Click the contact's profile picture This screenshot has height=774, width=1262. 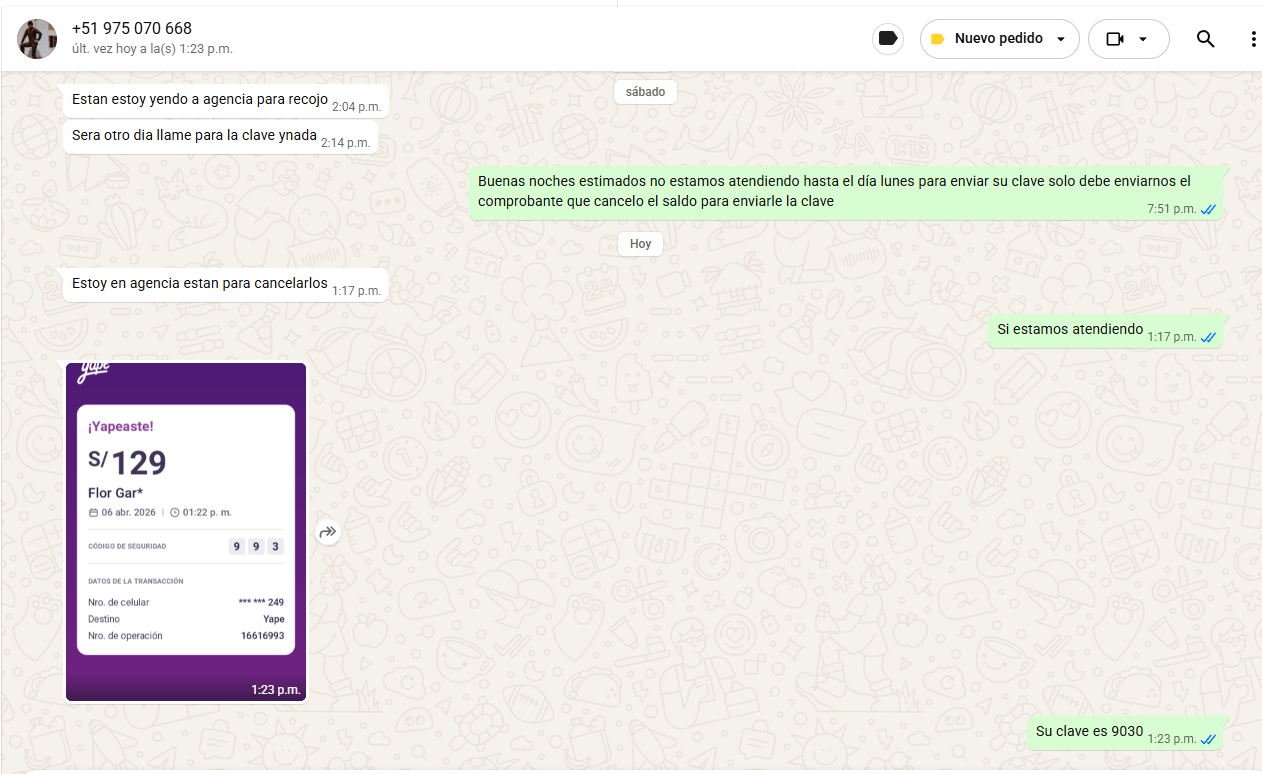pos(37,39)
